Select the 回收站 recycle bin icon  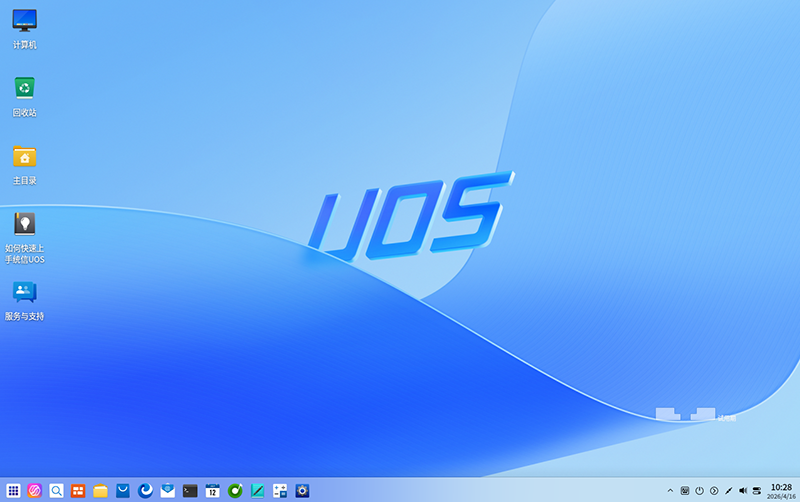[24, 88]
